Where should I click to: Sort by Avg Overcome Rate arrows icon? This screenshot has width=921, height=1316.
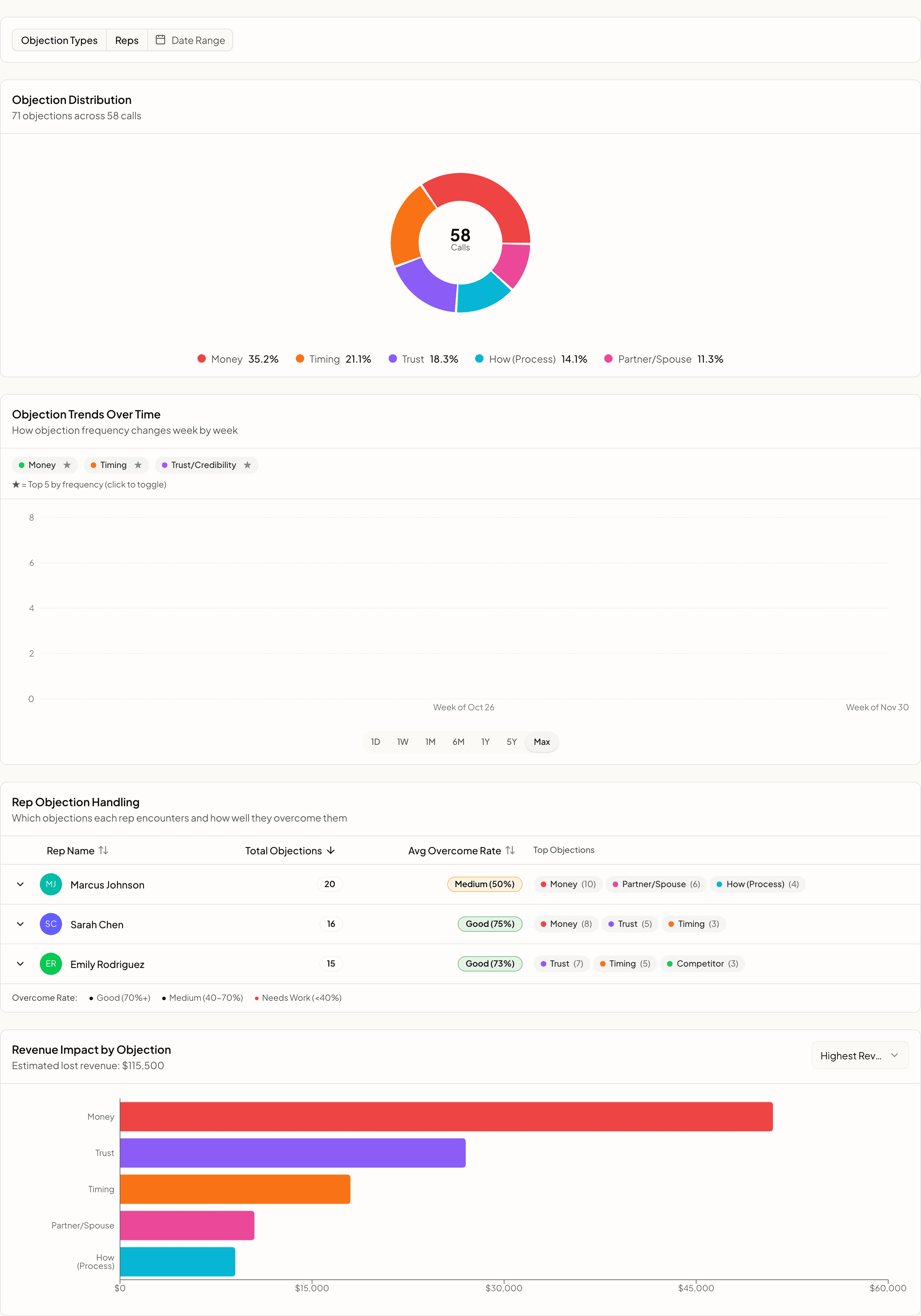point(510,850)
